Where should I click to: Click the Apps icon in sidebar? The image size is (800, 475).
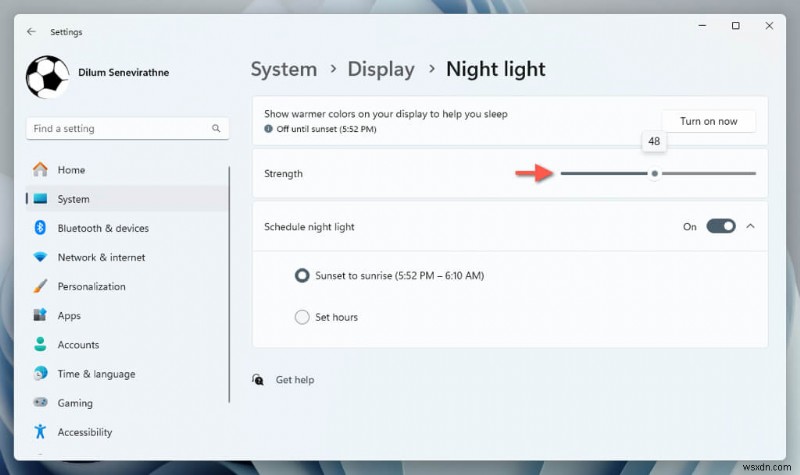[40, 315]
